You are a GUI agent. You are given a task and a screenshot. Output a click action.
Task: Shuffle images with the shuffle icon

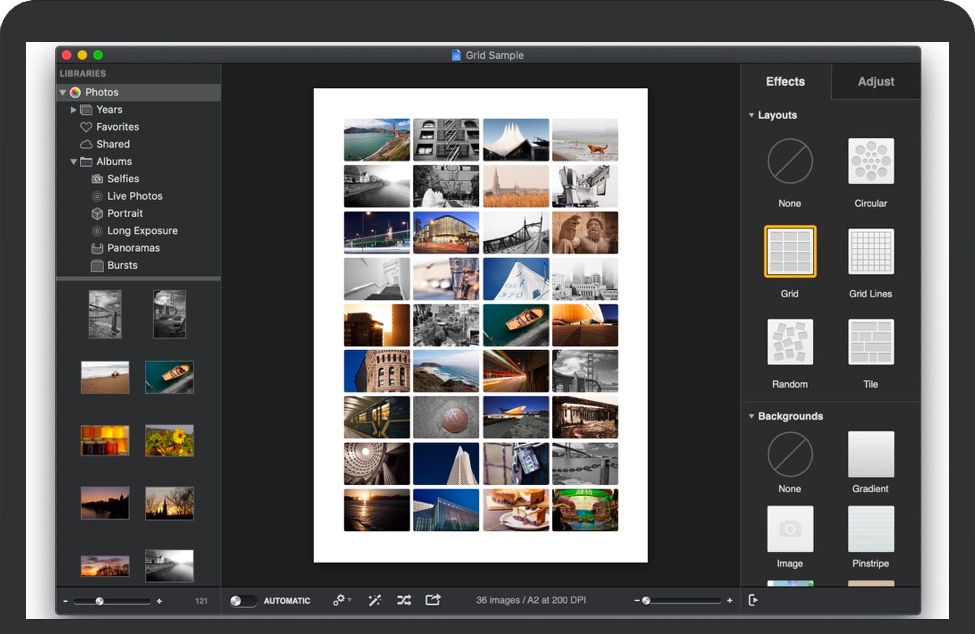pyautogui.click(x=404, y=600)
